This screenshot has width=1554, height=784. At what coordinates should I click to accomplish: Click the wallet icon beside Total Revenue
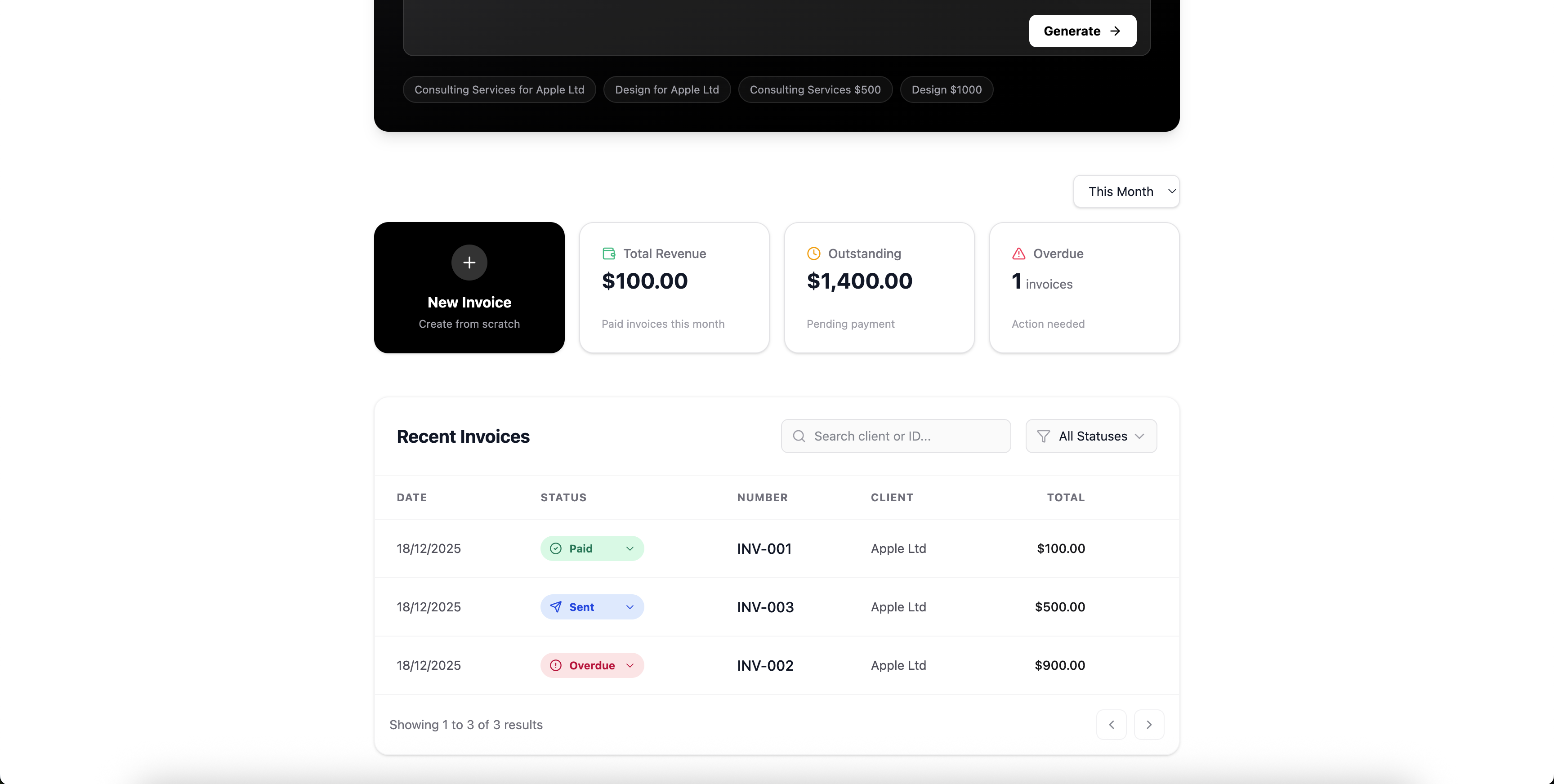[x=609, y=253]
